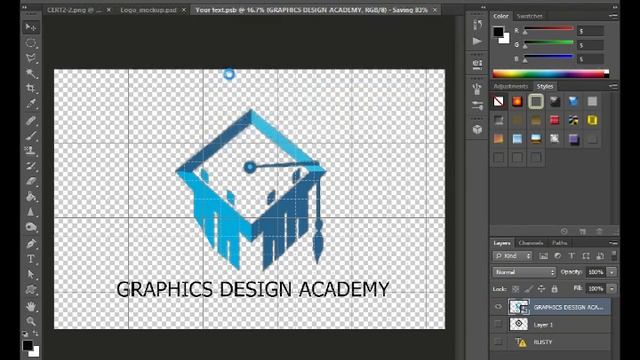Switch to the Adjustments tab
This screenshot has width=640, height=360.
tap(511, 86)
